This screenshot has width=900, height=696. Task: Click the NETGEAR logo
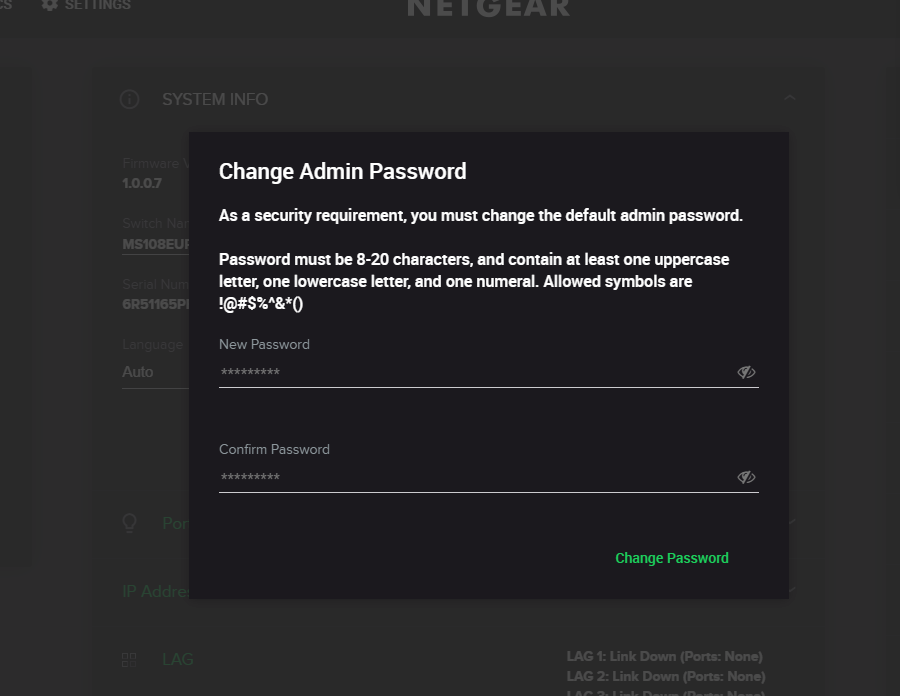coord(488,8)
